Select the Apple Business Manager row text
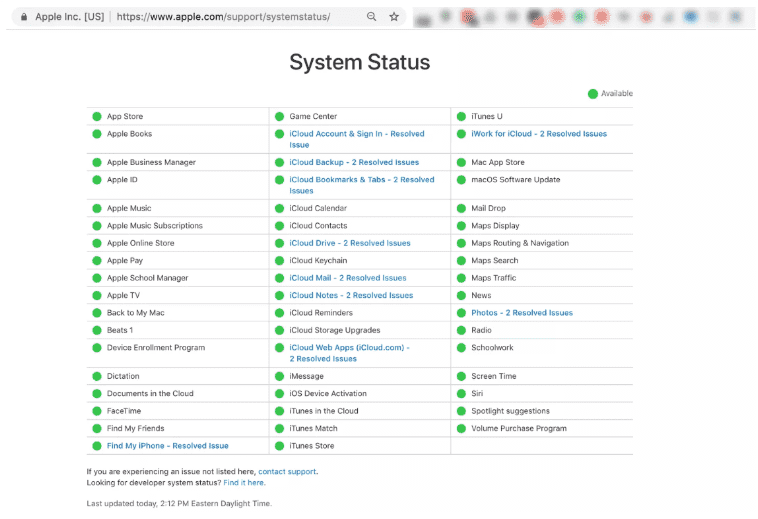Screen dimensions: 758x519 pyautogui.click(x=151, y=162)
